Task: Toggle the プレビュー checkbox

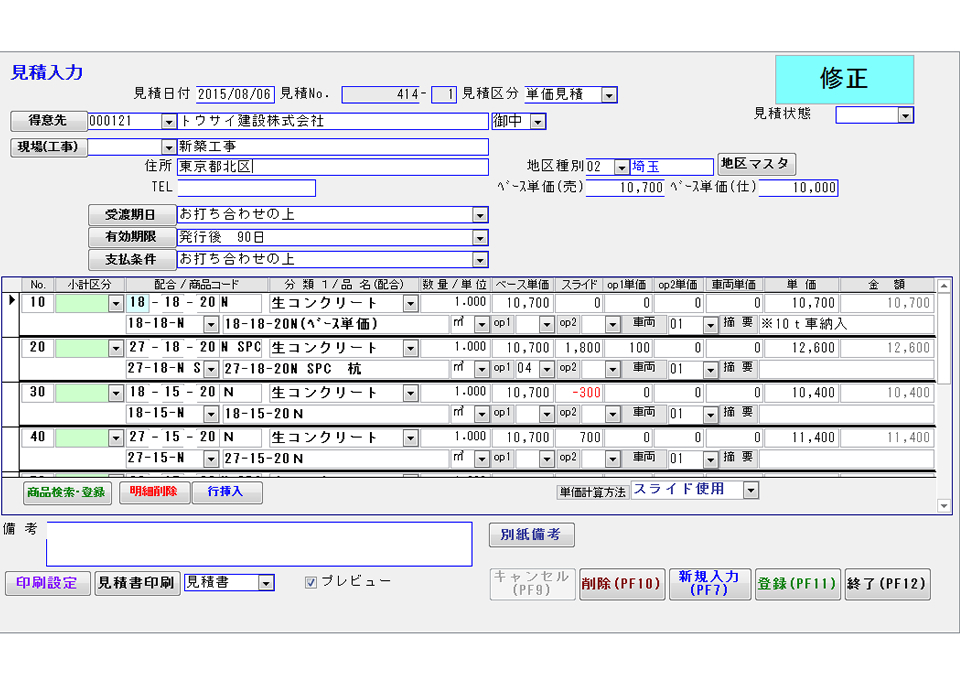Action: [x=311, y=582]
